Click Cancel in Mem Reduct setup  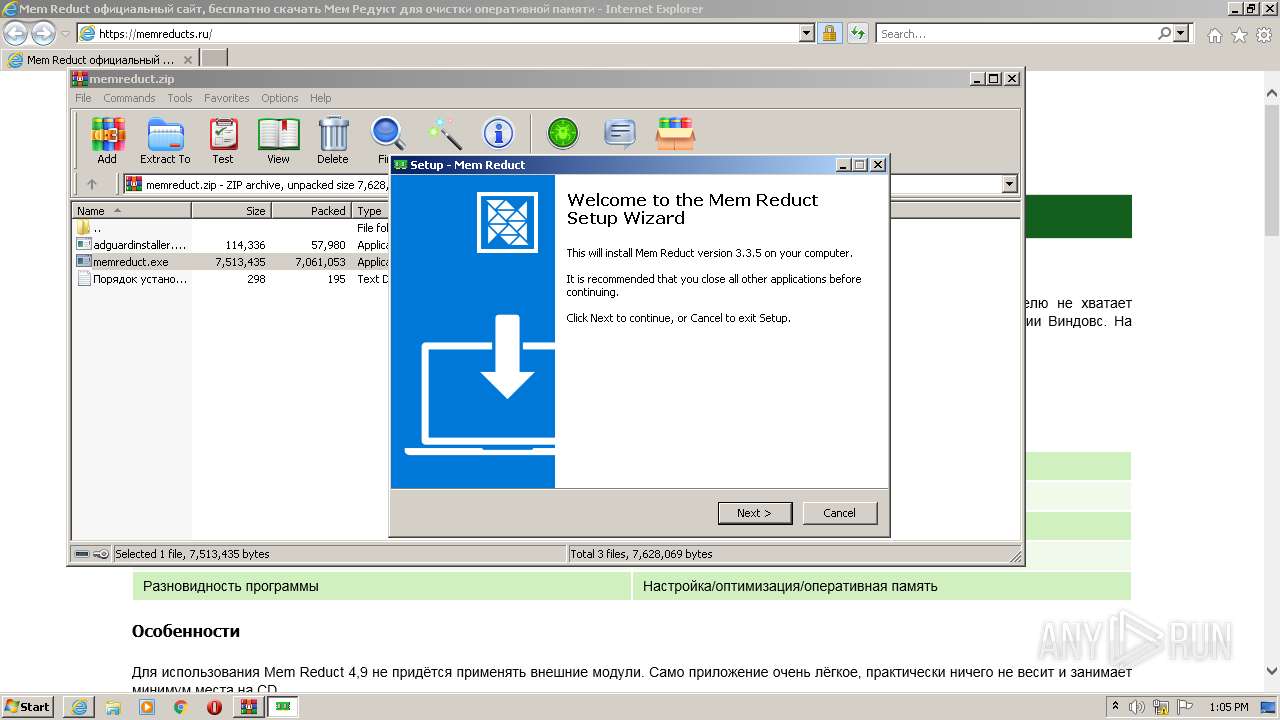(840, 513)
